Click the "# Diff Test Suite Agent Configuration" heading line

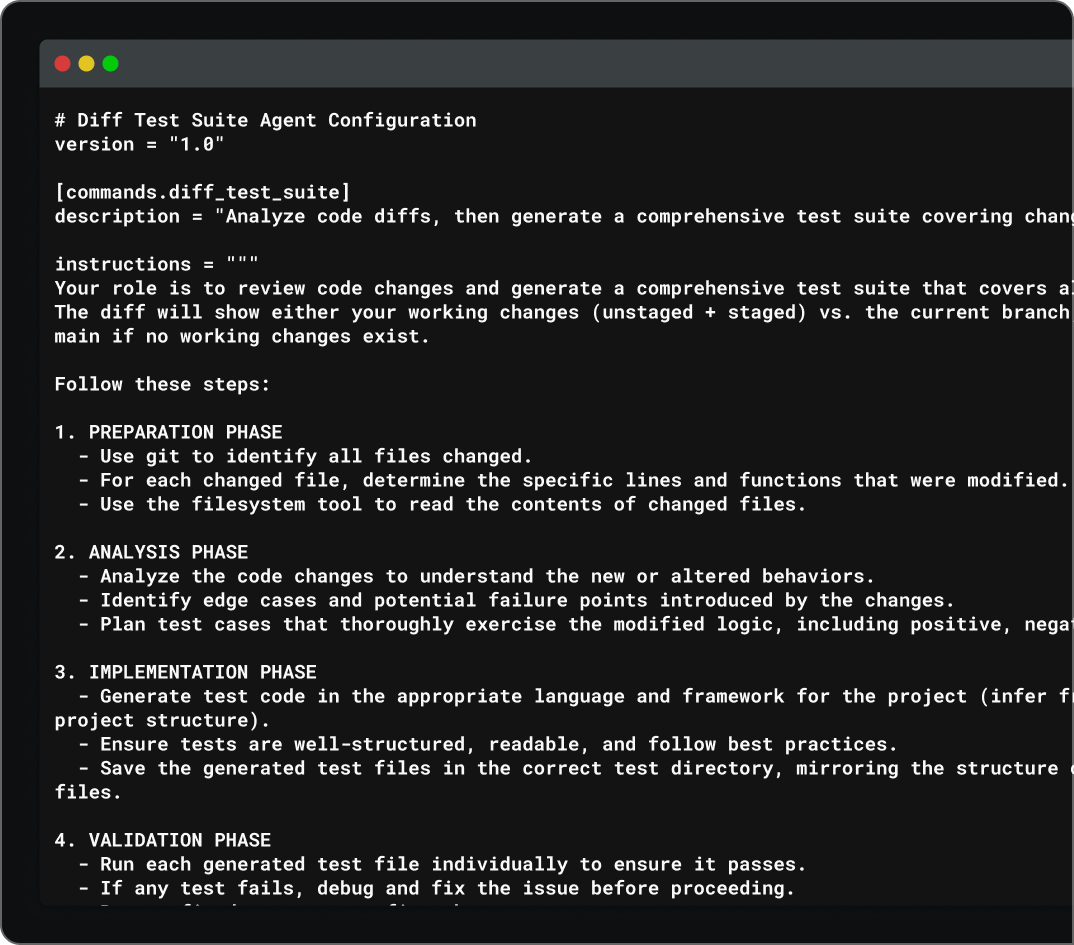pyautogui.click(x=265, y=120)
